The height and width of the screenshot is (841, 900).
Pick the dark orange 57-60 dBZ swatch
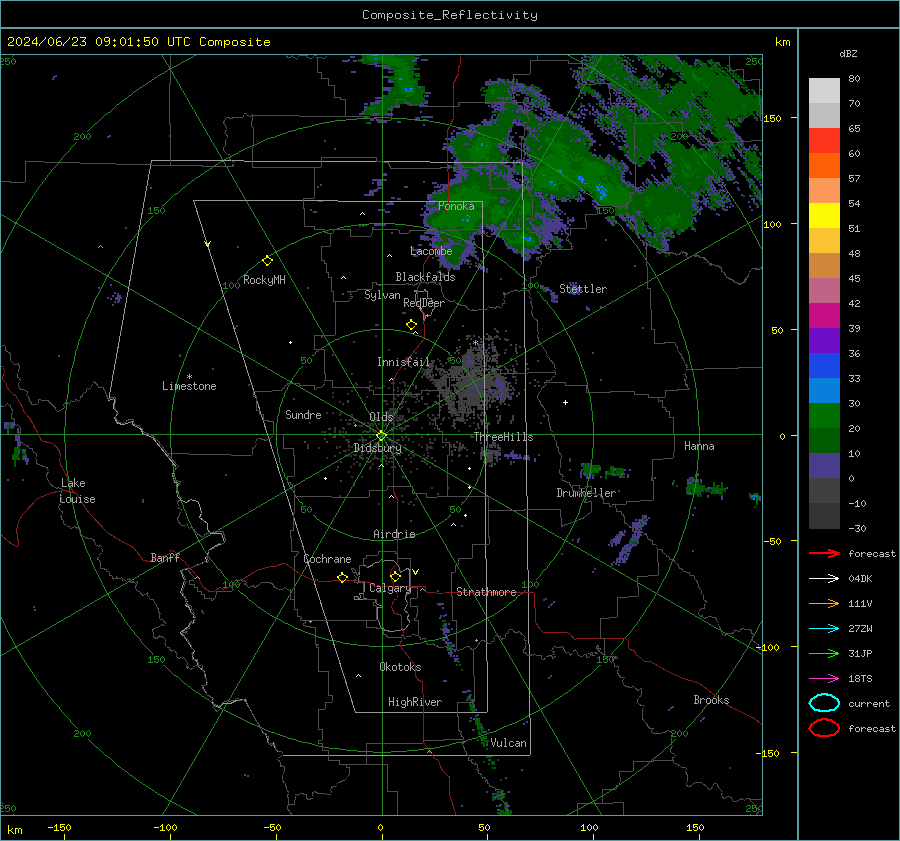pos(824,165)
